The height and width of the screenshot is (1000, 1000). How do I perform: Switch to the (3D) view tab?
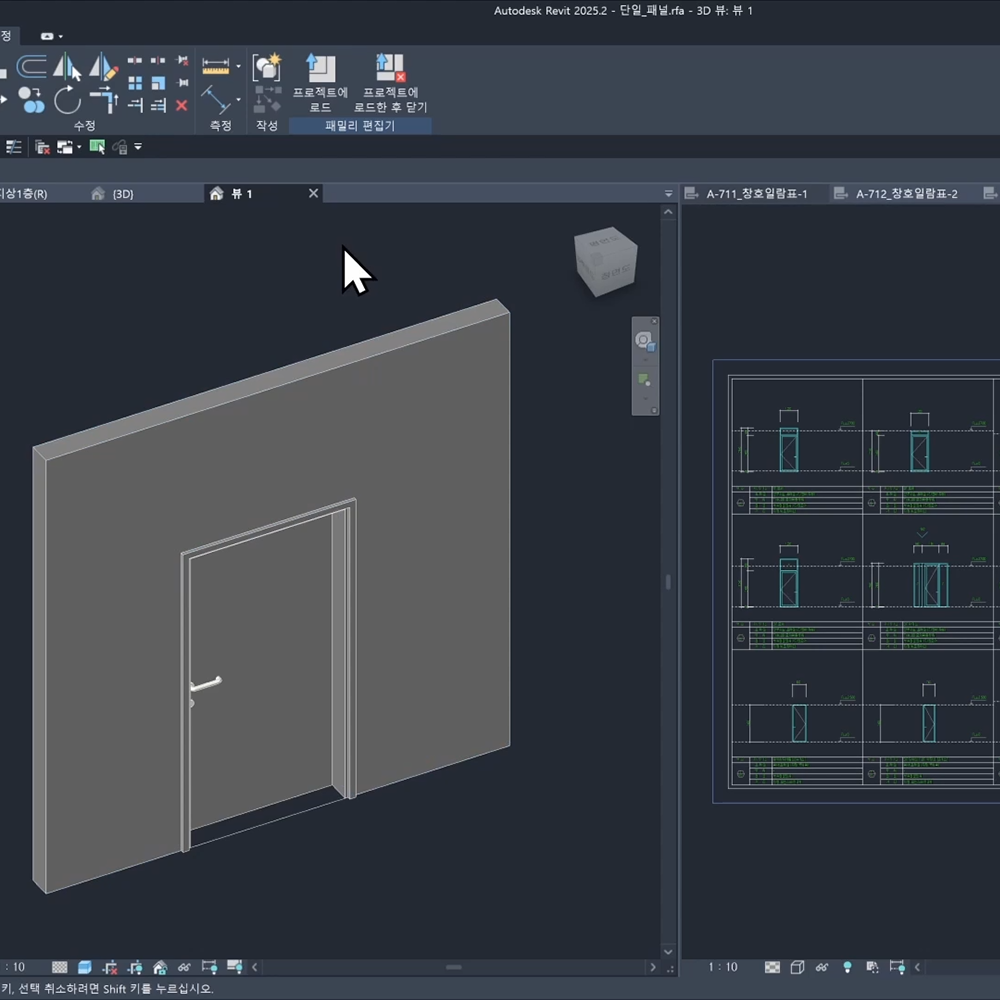point(122,194)
